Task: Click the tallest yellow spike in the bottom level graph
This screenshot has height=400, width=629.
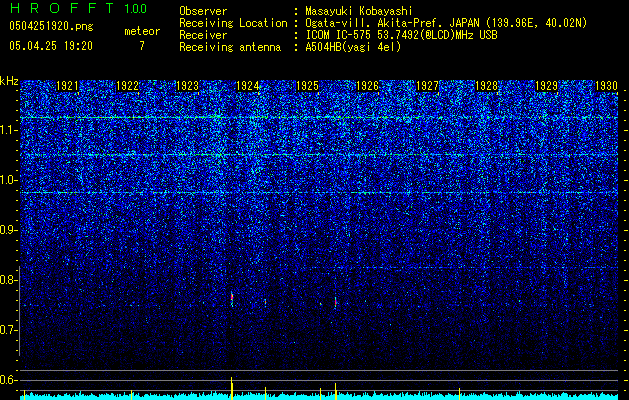Action: (x=231, y=388)
